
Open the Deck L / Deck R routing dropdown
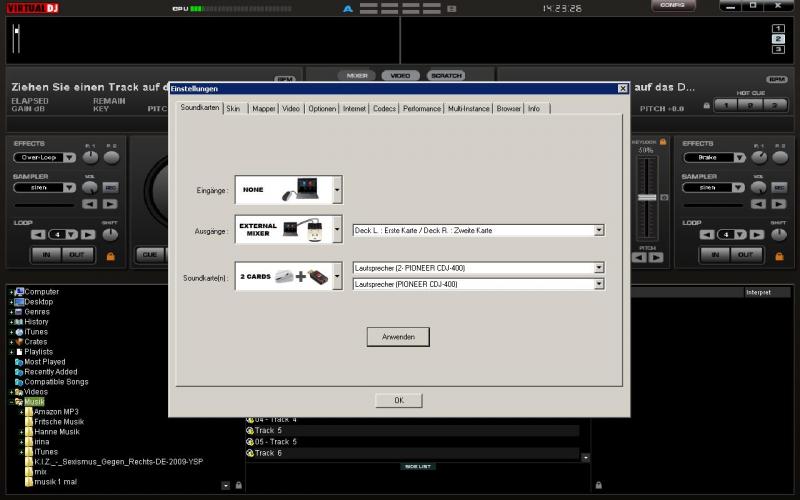click(599, 231)
